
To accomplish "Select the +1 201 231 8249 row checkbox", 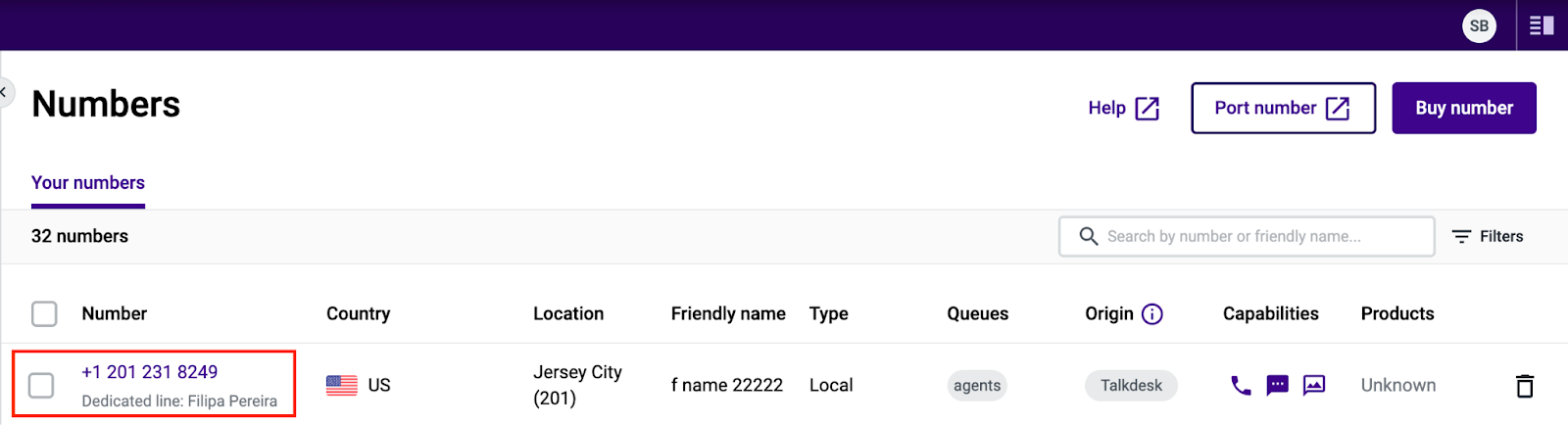I will (x=41, y=386).
